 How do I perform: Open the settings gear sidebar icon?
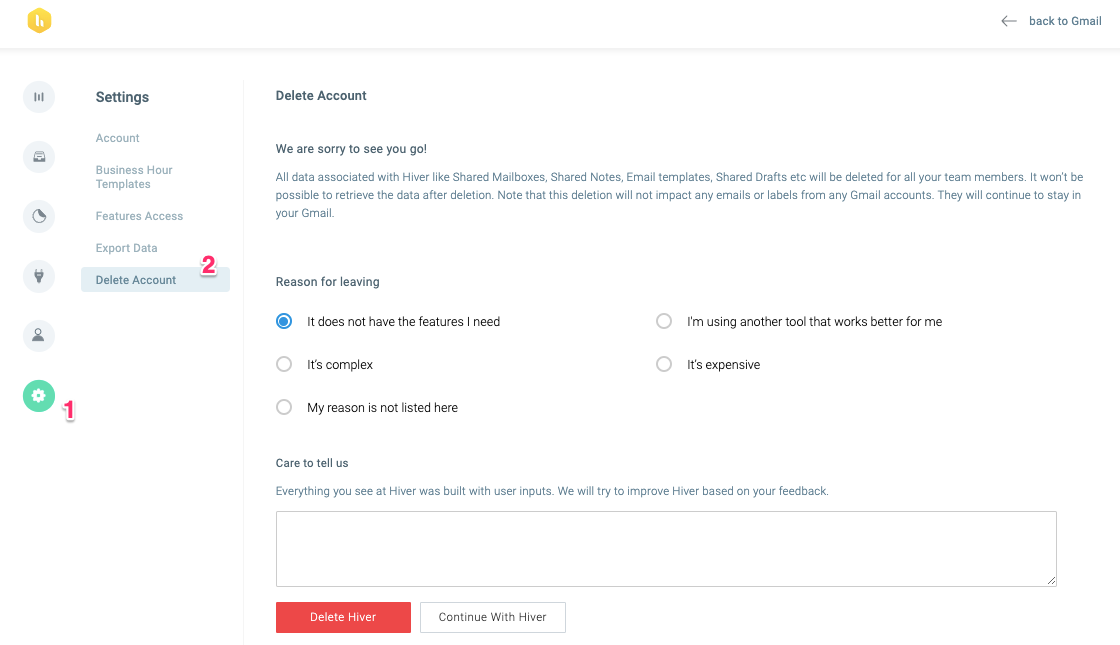[x=39, y=396]
